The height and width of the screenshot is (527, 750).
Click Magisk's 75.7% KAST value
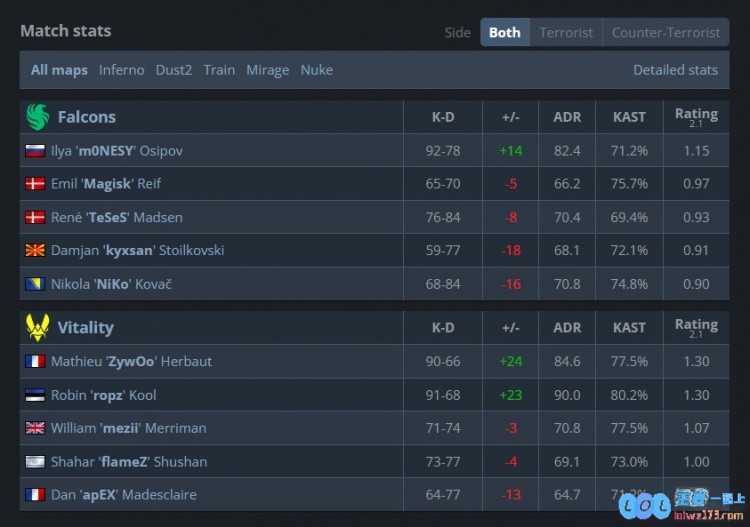629,184
